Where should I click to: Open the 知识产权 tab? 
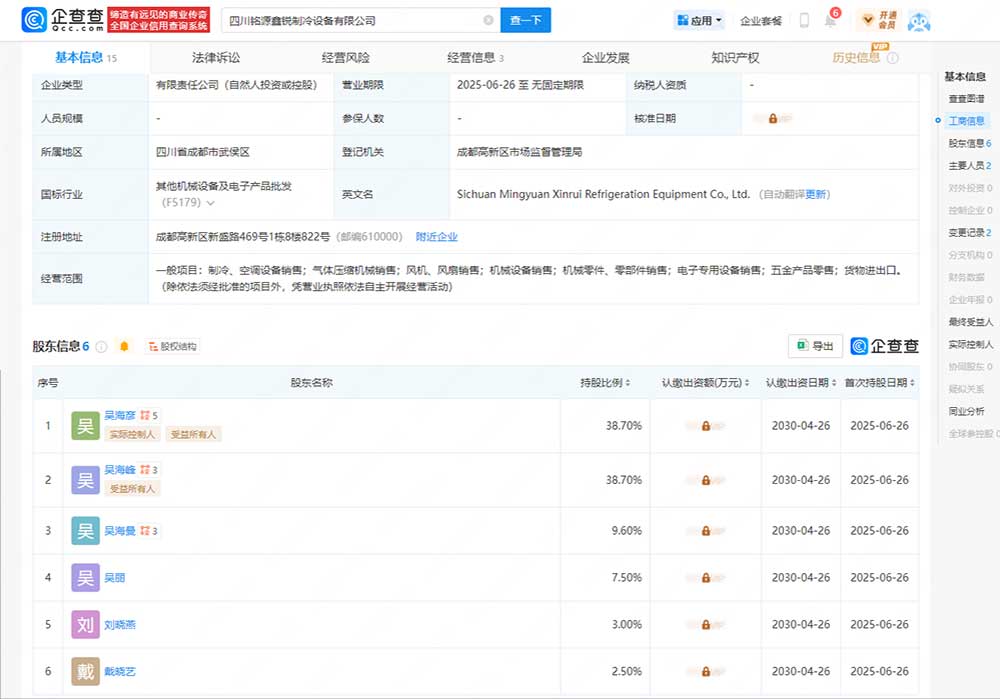coord(735,58)
